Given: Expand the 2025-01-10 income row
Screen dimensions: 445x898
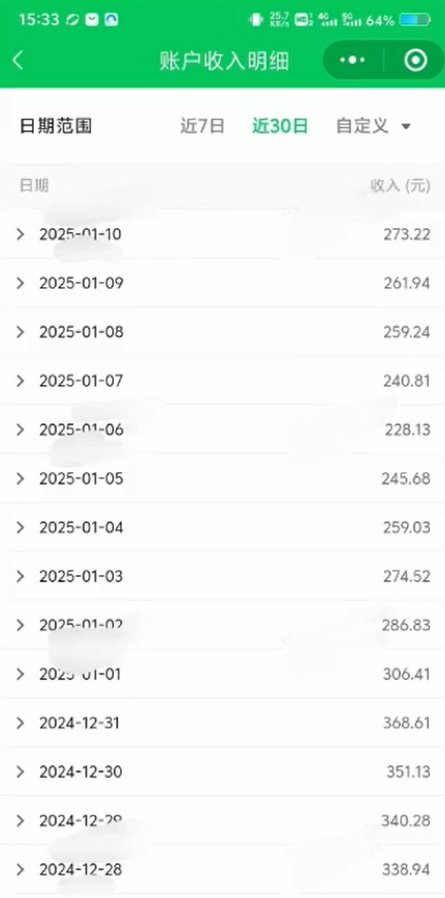Looking at the screenshot, I should pos(222,234).
